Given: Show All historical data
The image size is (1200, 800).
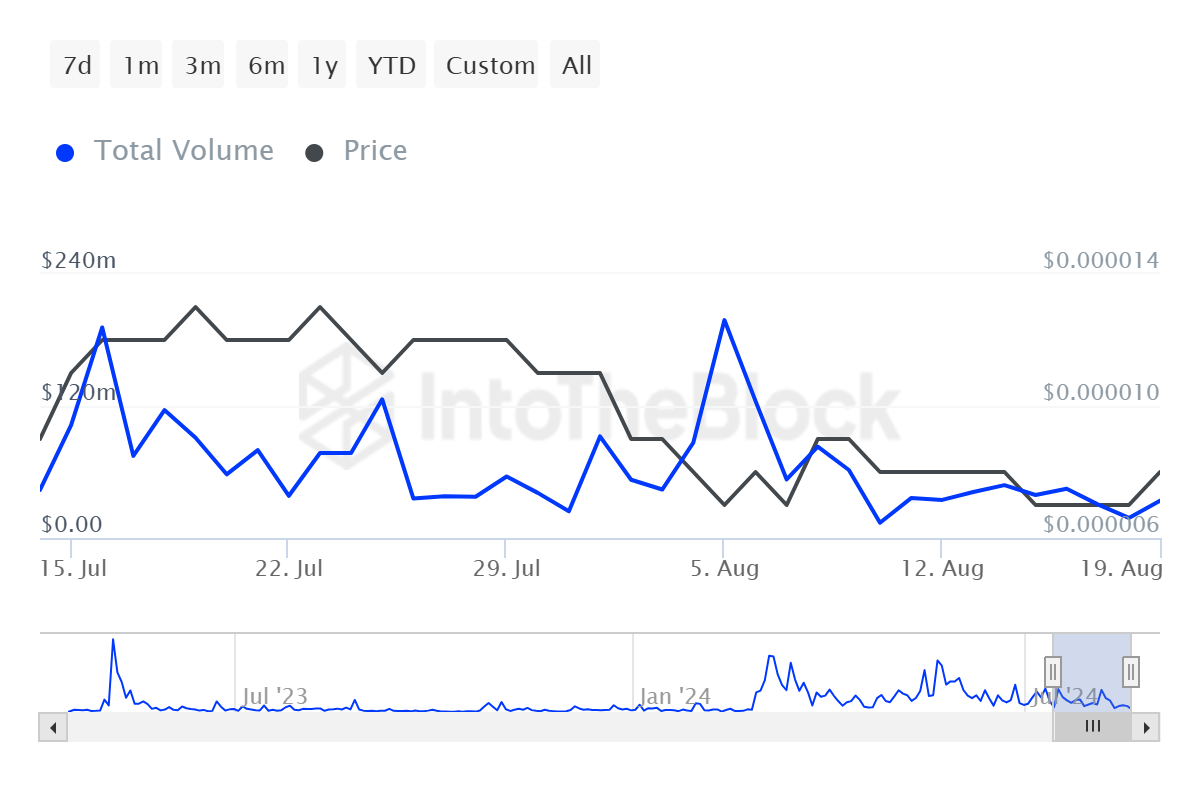Looking at the screenshot, I should coord(577,65).
